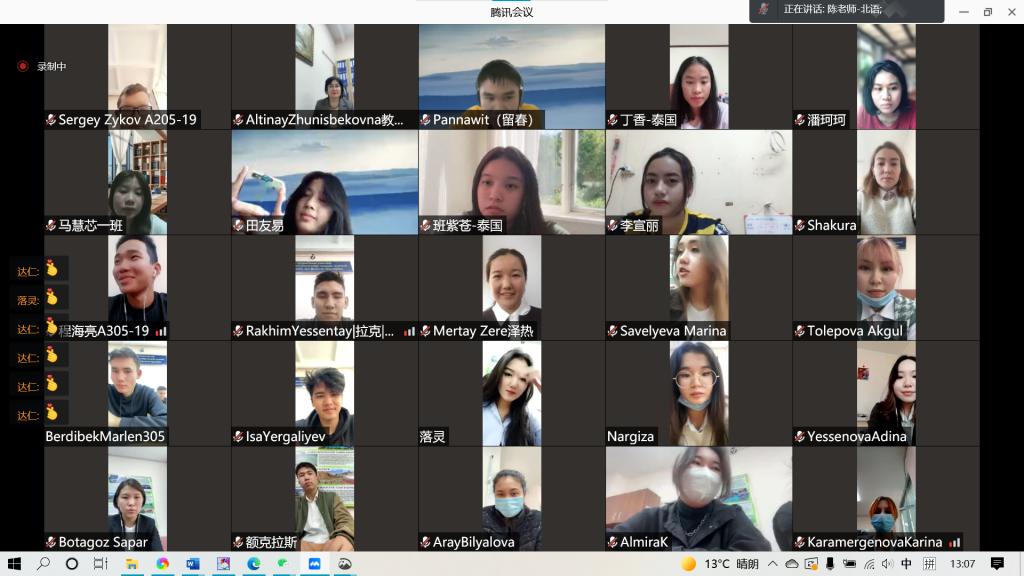Image resolution: width=1024 pixels, height=576 pixels.
Task: Open the Windows Start menu
Action: 15,564
